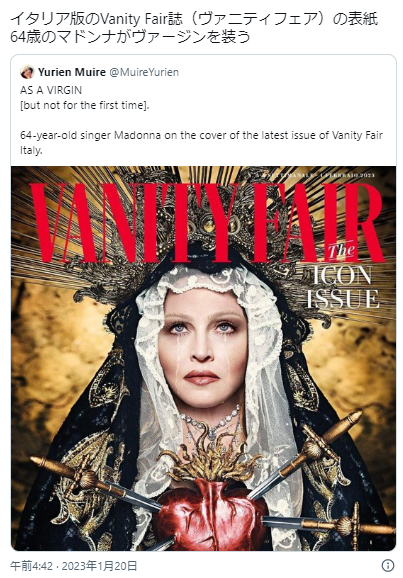Viewport: 403px width, 578px height.
Task: Click the 2023年1月20日 date text
Action: coord(100,565)
